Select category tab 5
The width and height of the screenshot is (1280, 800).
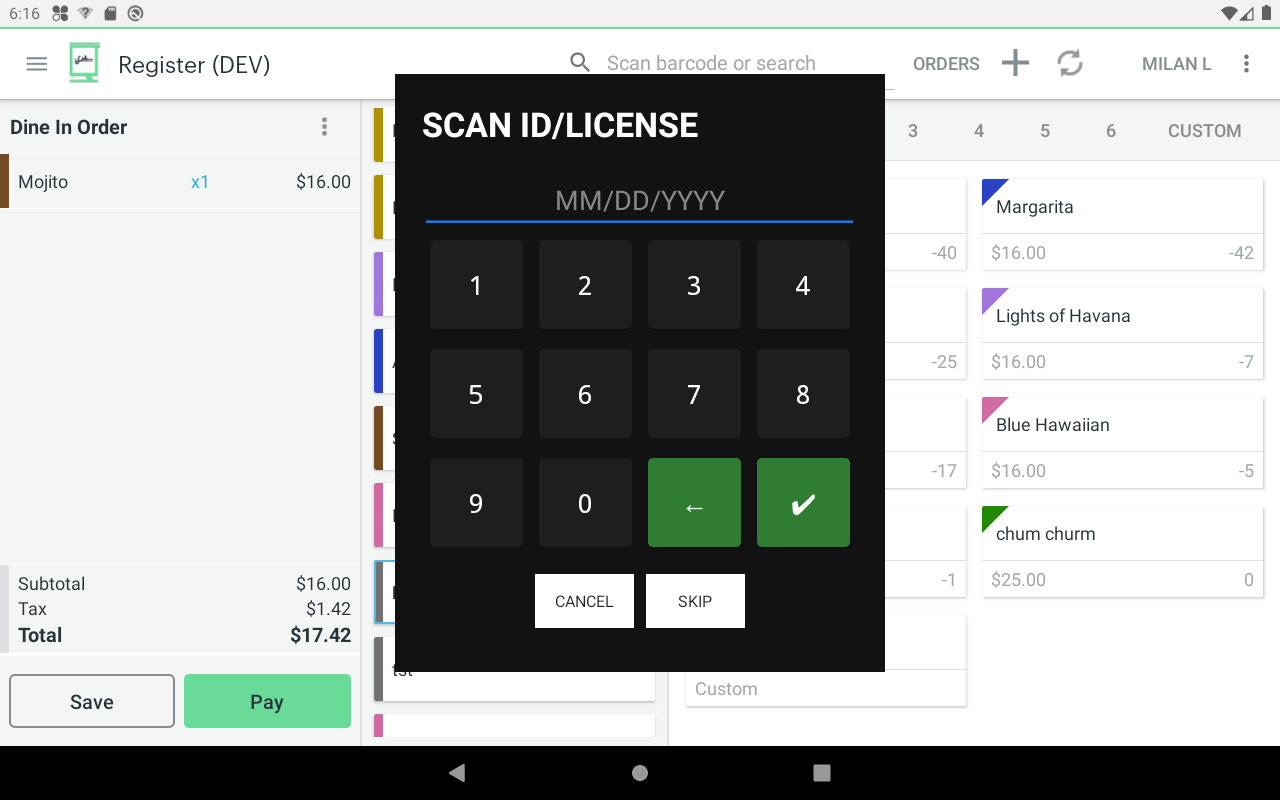(1045, 131)
